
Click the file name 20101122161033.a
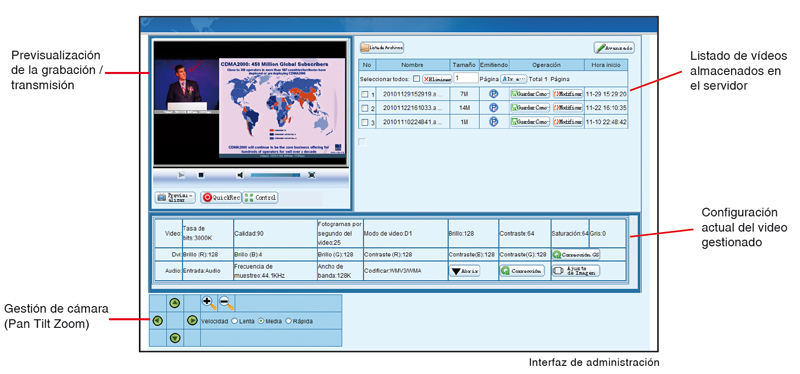(x=412, y=108)
